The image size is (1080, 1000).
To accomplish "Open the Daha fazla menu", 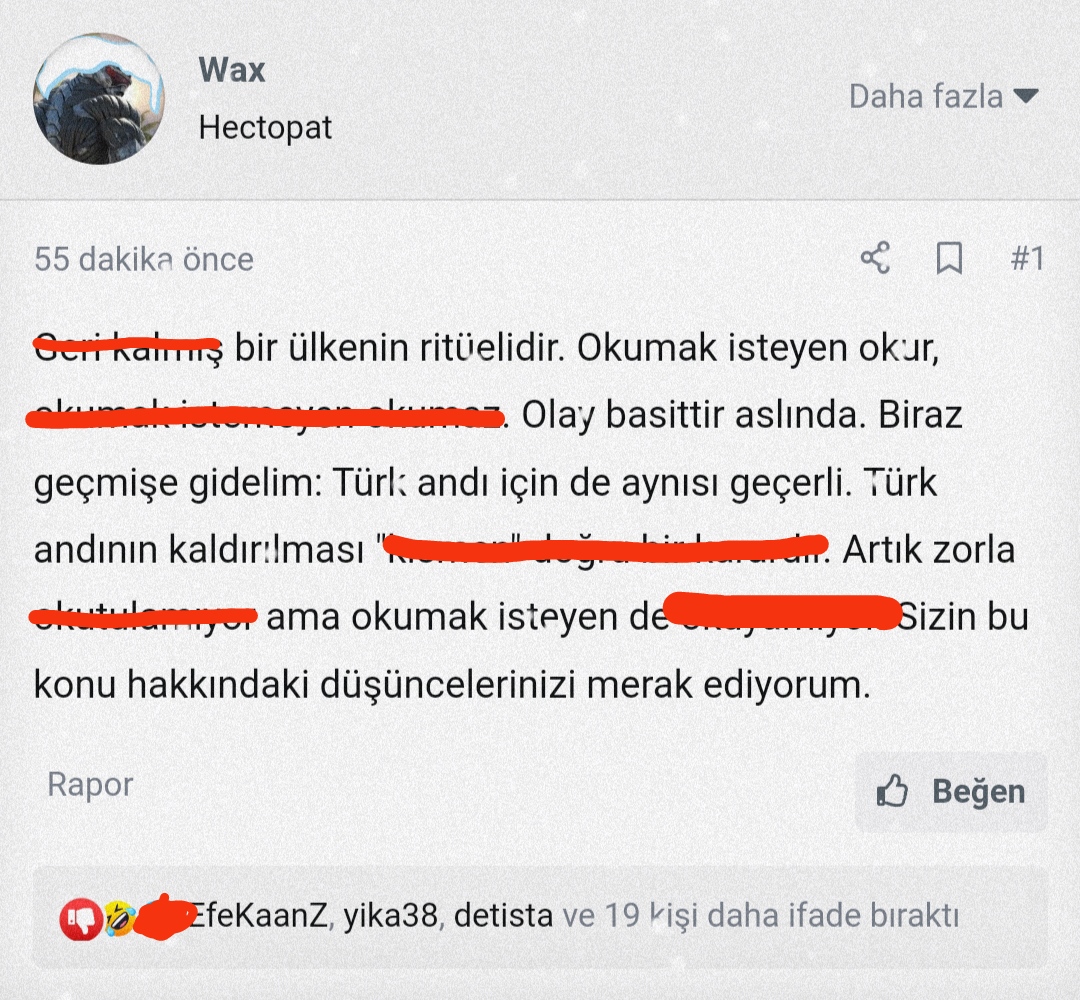I will pos(944,96).
